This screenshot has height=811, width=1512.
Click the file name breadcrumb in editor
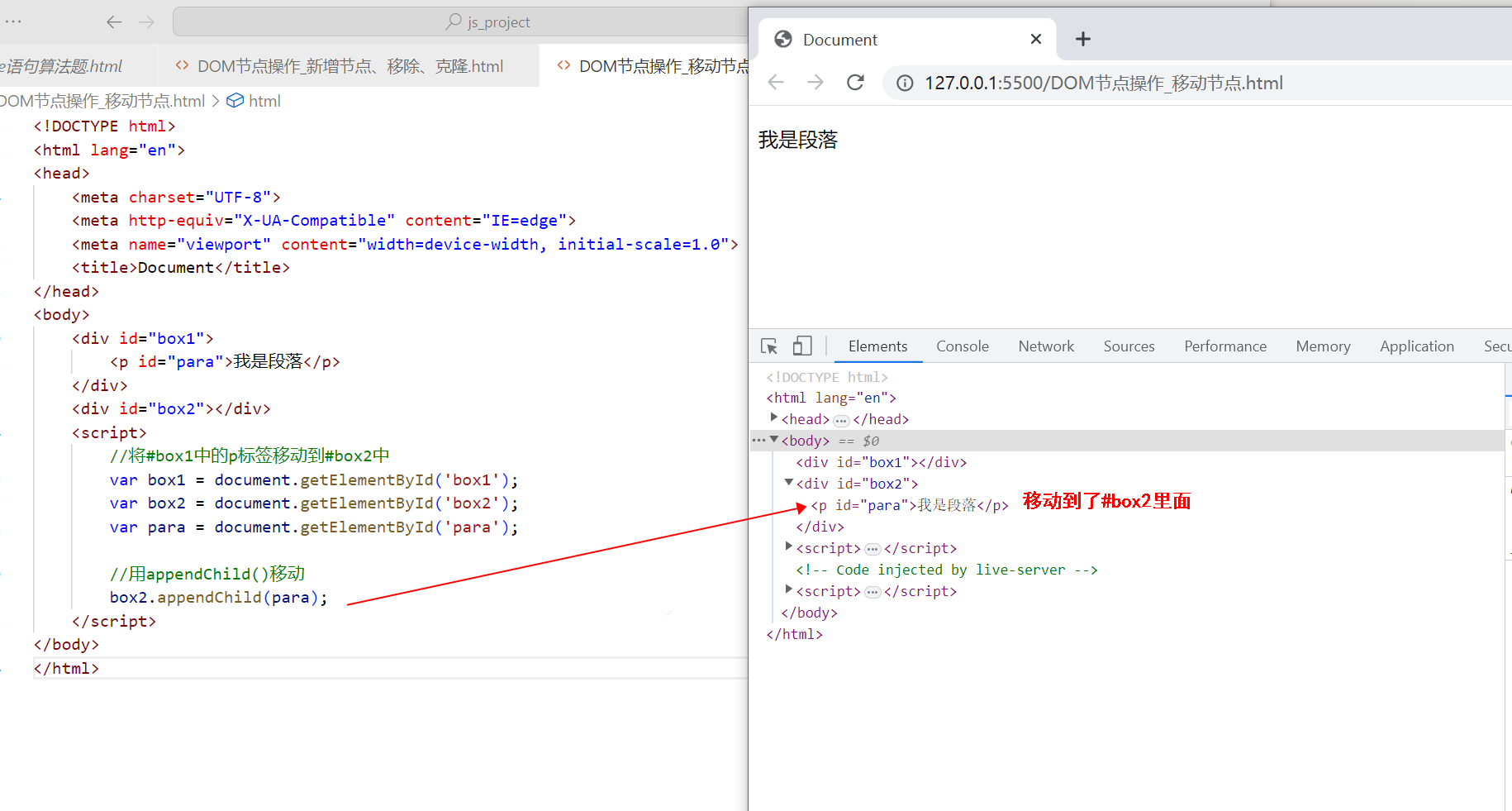[102, 101]
